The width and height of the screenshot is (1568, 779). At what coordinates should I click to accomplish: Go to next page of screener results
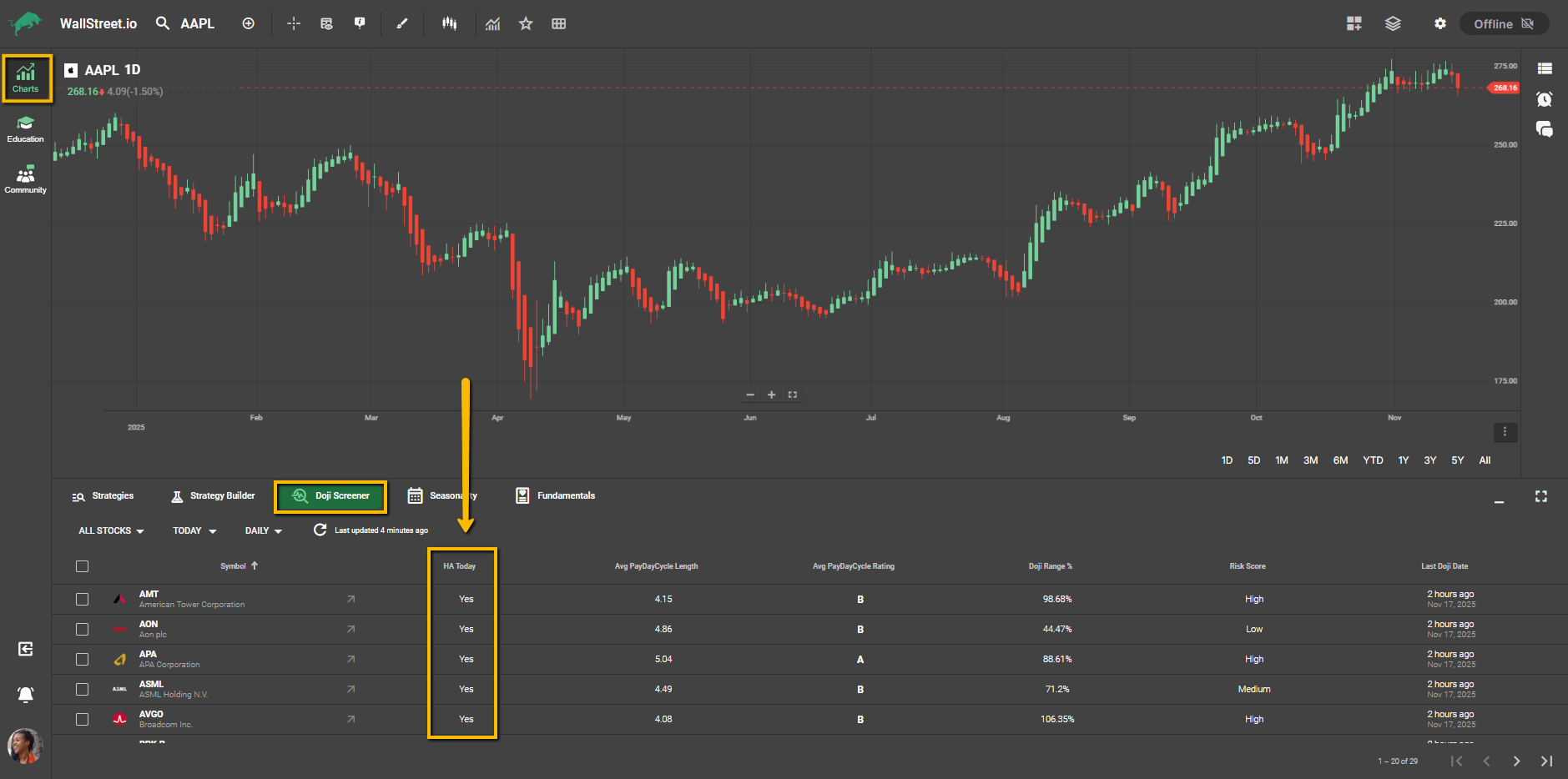[x=1516, y=761]
